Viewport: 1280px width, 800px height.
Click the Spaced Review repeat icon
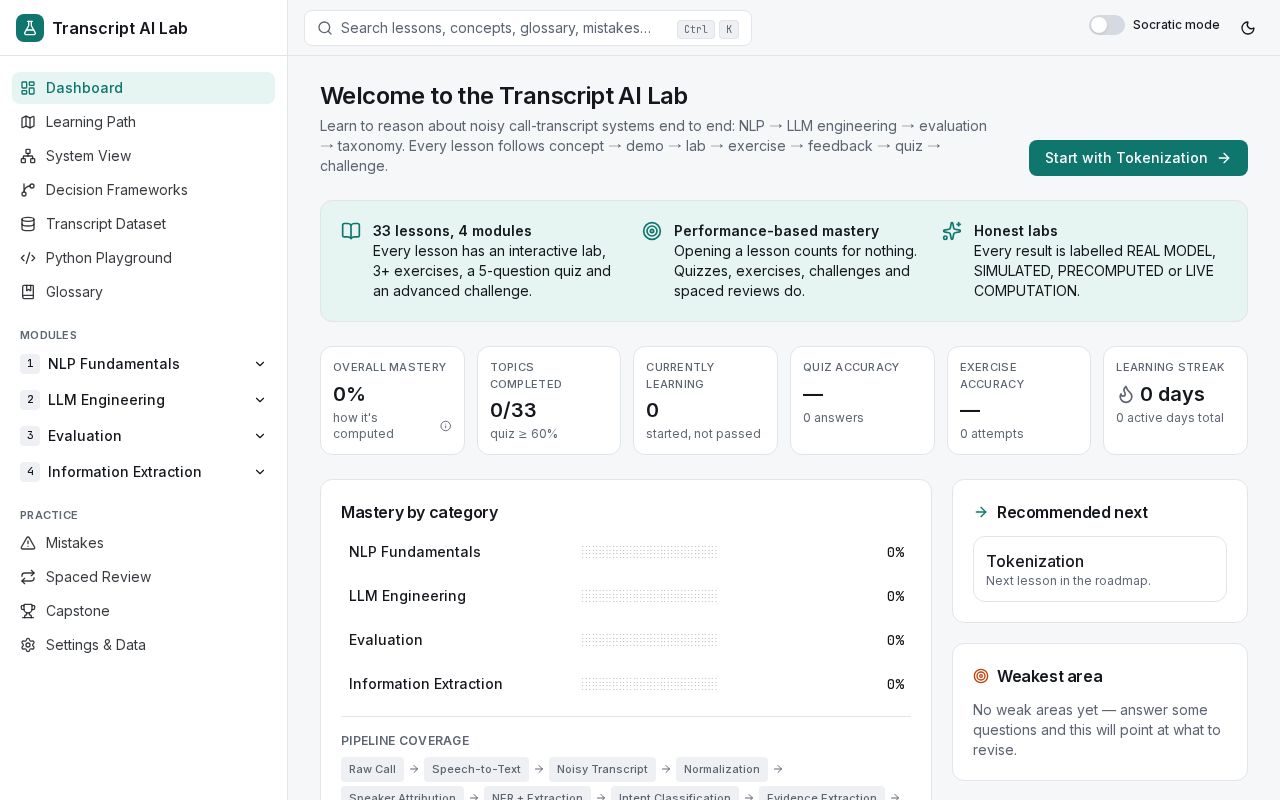point(28,577)
